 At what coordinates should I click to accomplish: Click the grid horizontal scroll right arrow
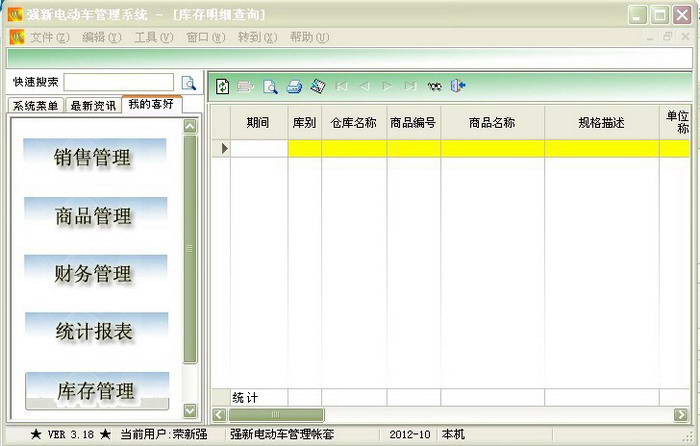tap(681, 415)
